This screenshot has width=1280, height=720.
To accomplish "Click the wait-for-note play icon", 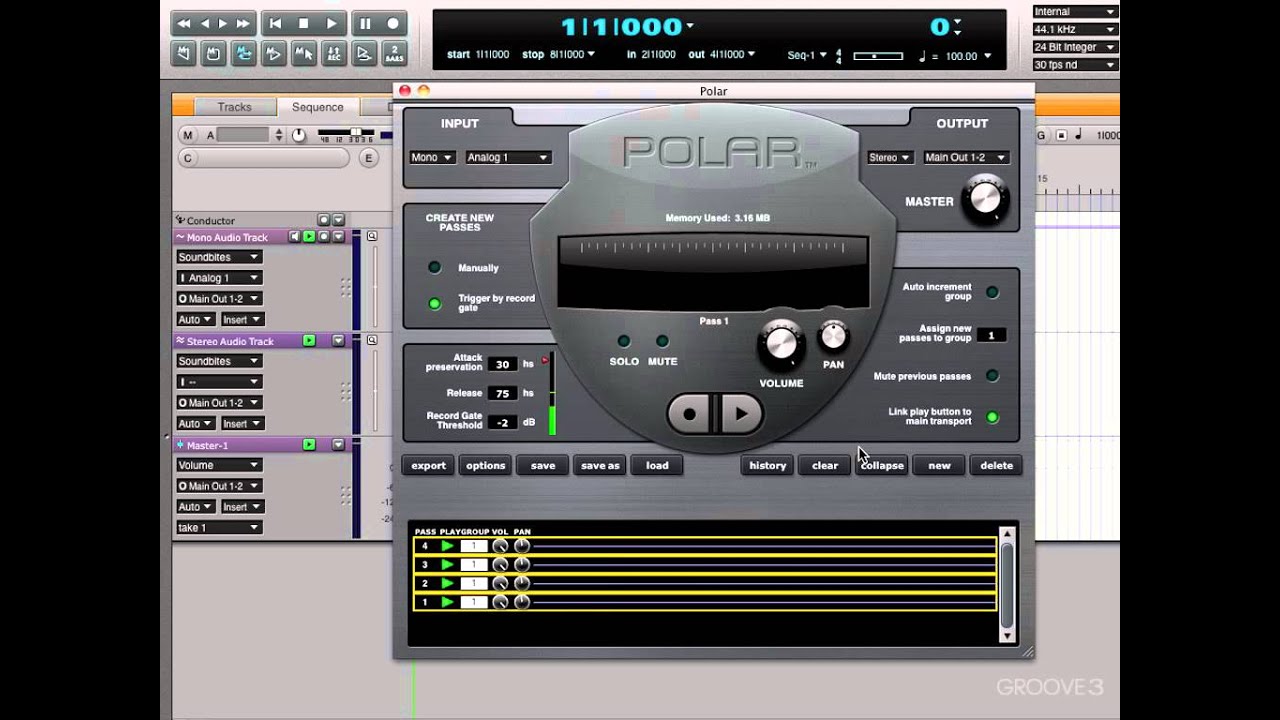I will click(365, 54).
